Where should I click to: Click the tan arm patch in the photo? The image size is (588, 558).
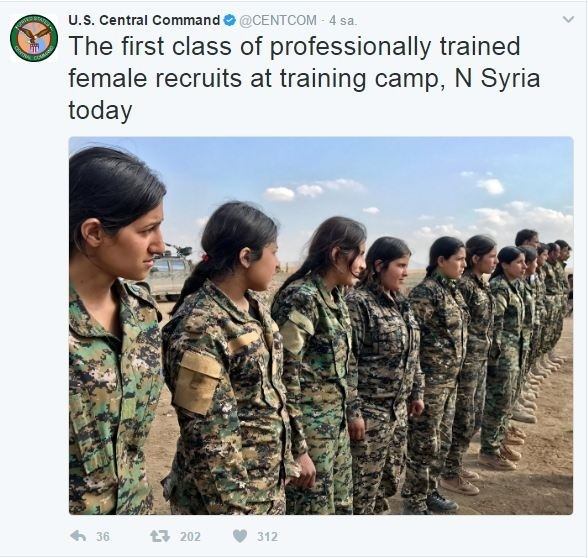pos(196,382)
